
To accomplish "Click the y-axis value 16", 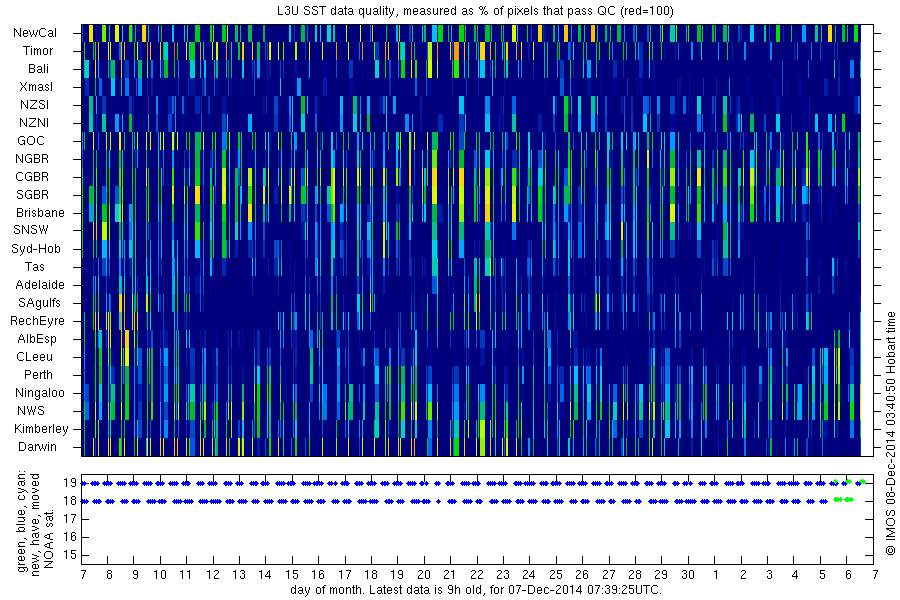I will point(70,537).
